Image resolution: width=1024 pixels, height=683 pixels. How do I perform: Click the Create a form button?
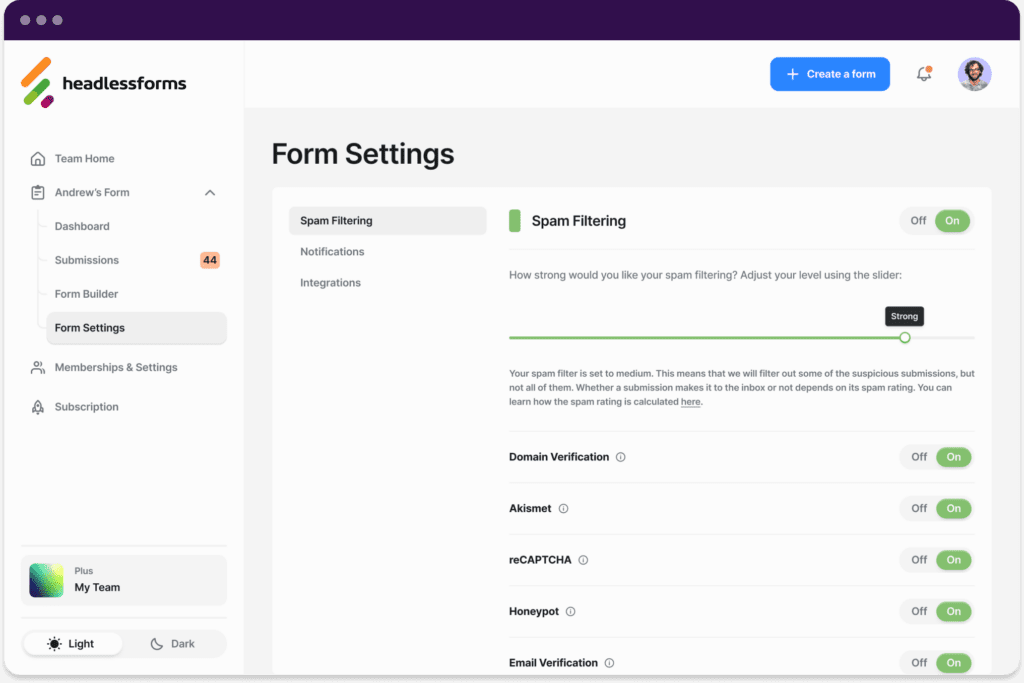click(830, 74)
